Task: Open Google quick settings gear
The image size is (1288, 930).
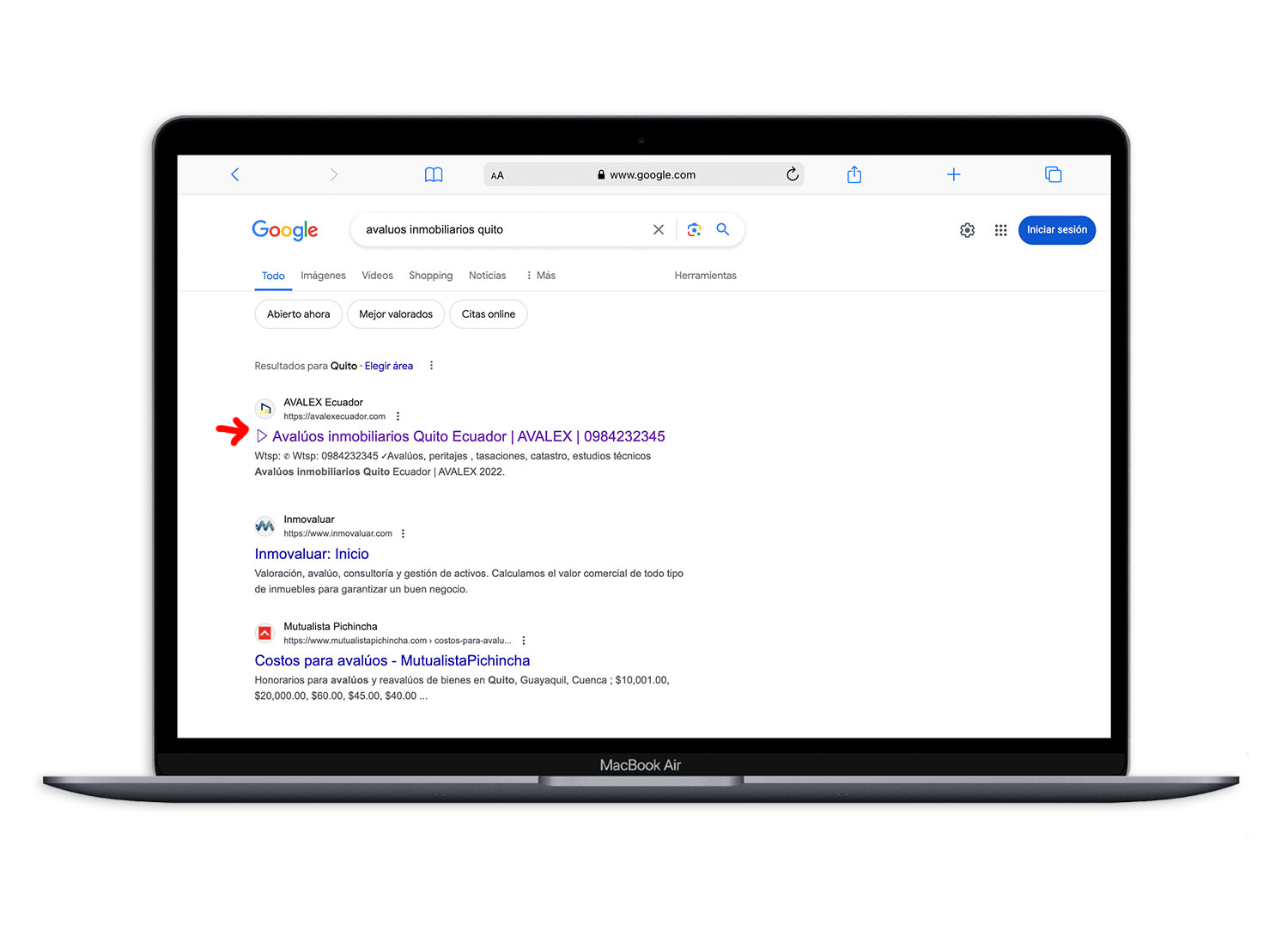Action: point(967,230)
